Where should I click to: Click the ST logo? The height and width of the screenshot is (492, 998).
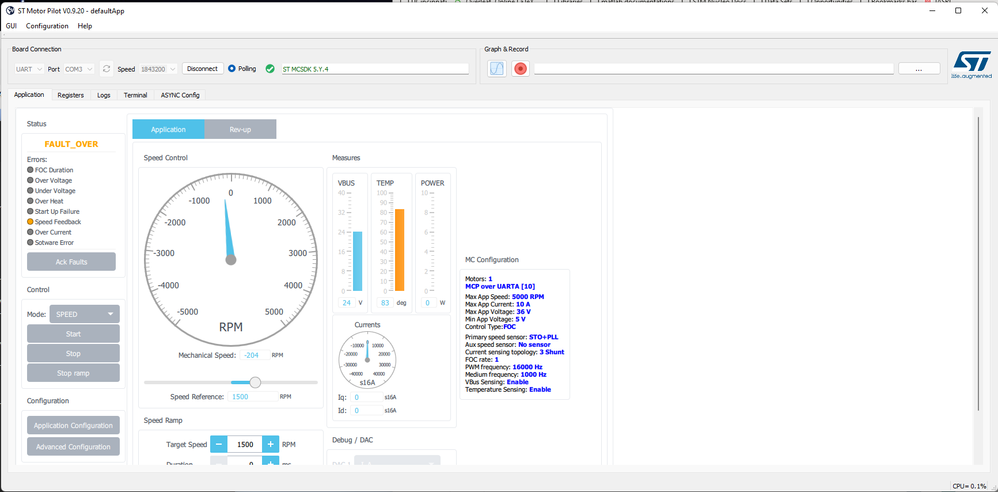pos(971,66)
